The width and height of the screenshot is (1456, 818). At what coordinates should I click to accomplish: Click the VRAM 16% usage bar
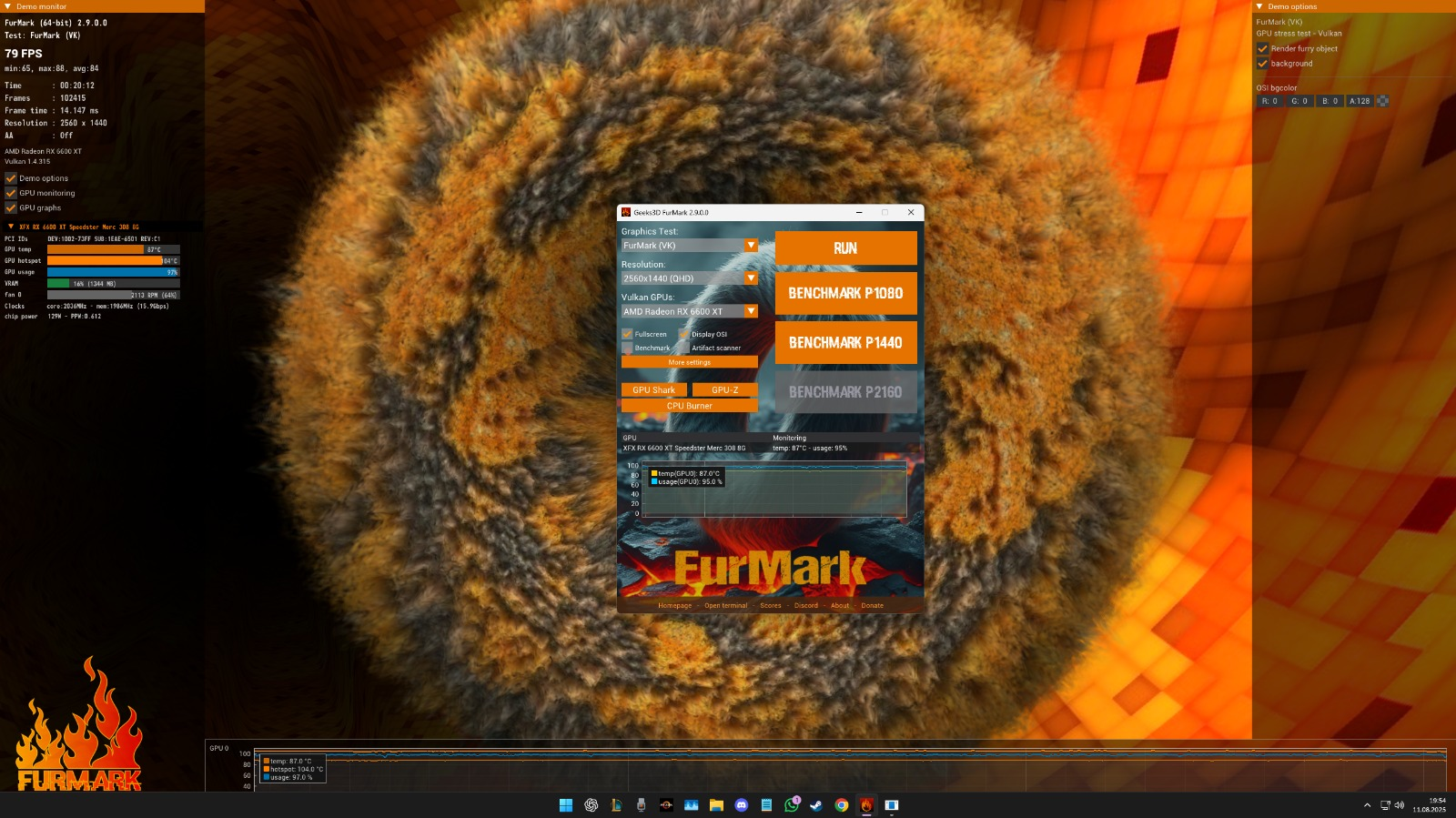click(x=113, y=284)
